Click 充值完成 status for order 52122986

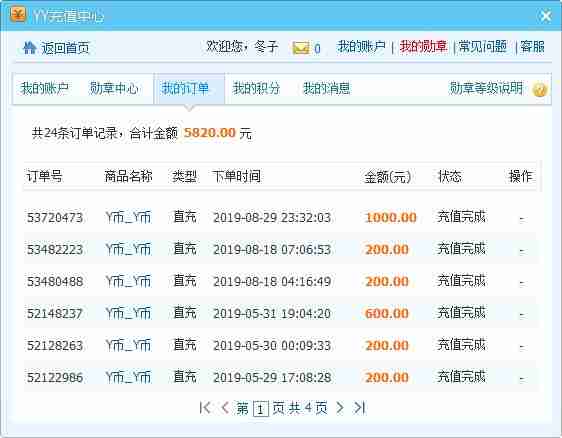click(461, 376)
